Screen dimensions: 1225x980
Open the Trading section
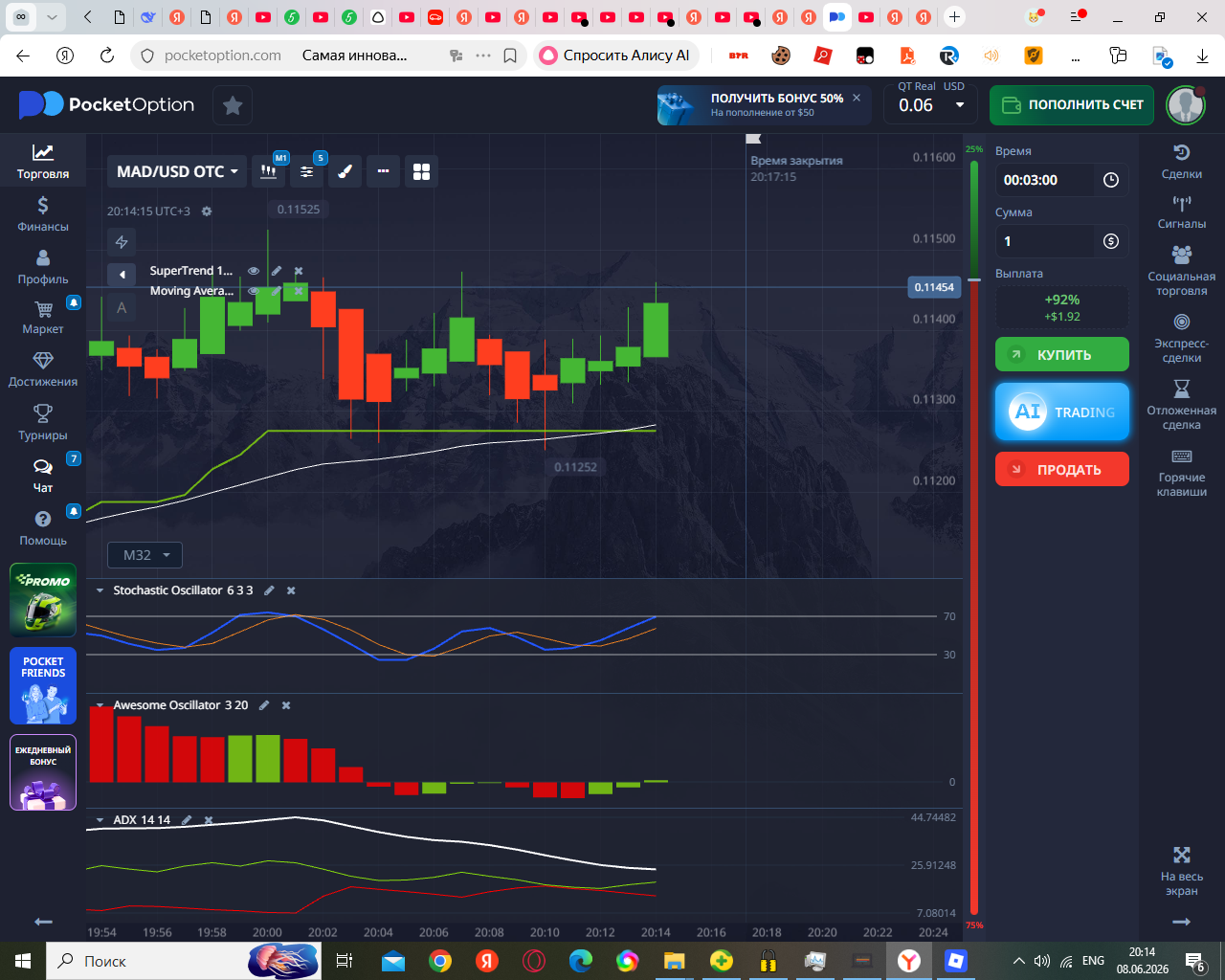tap(43, 162)
